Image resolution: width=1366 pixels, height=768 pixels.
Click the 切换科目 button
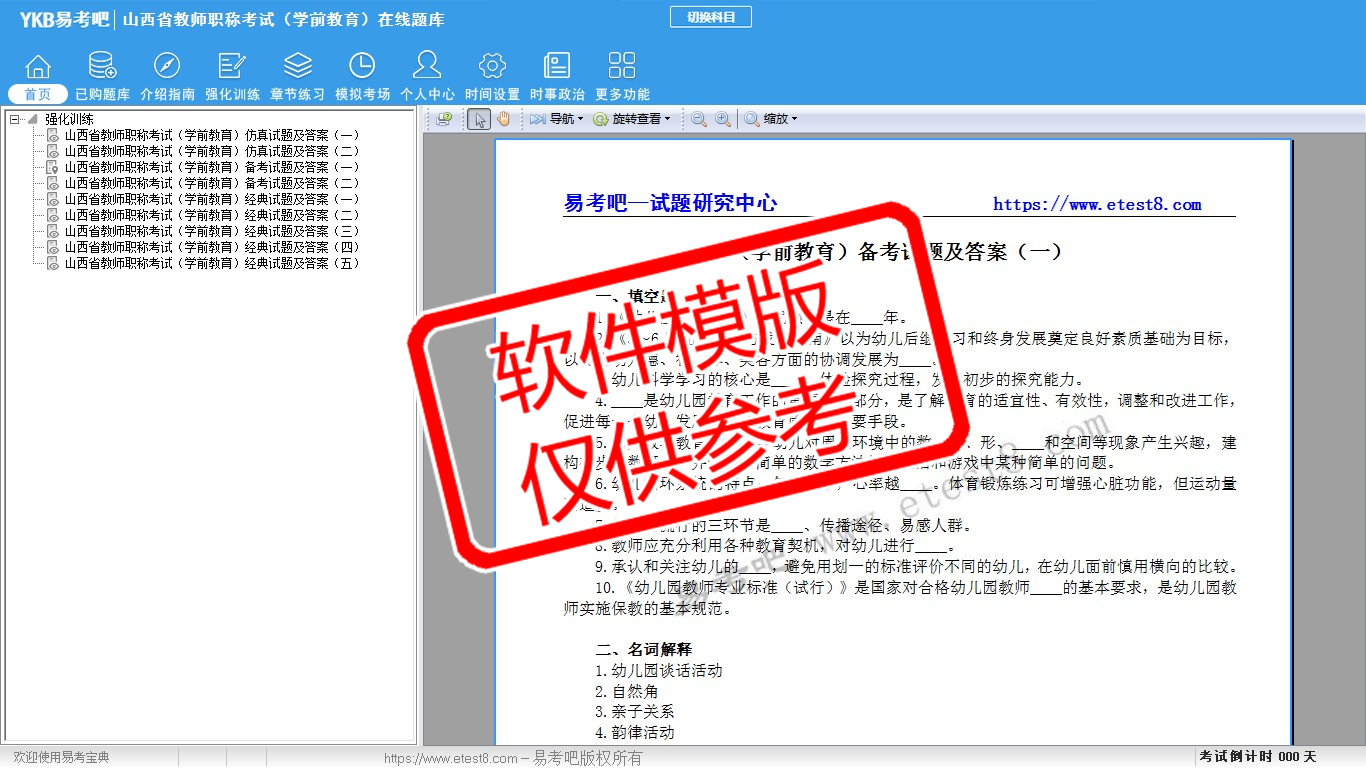click(x=711, y=17)
